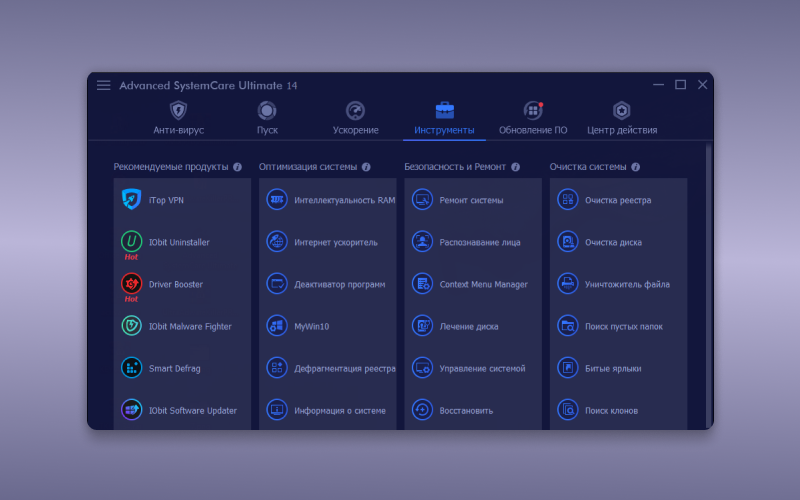The height and width of the screenshot is (500, 800).
Task: Click the Битые ярлыки text
Action: pyautogui.click(x=613, y=368)
